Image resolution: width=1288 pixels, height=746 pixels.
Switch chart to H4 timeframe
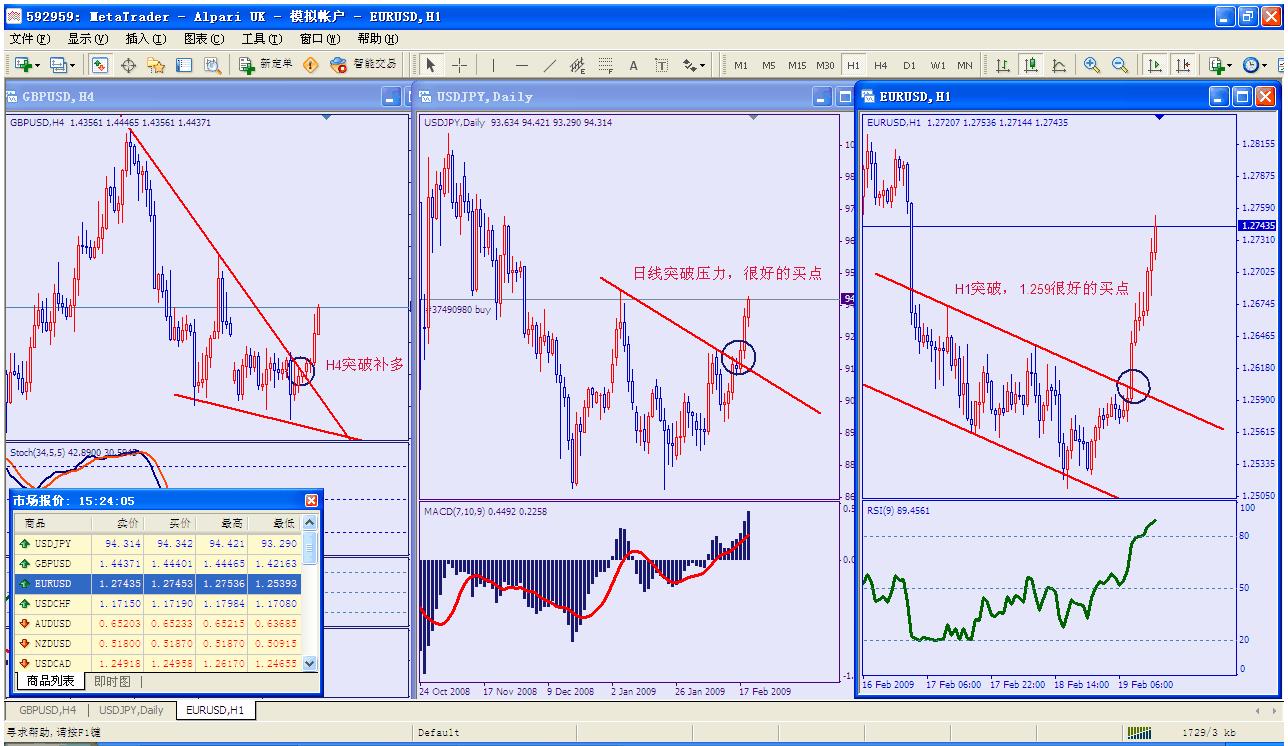(881, 65)
